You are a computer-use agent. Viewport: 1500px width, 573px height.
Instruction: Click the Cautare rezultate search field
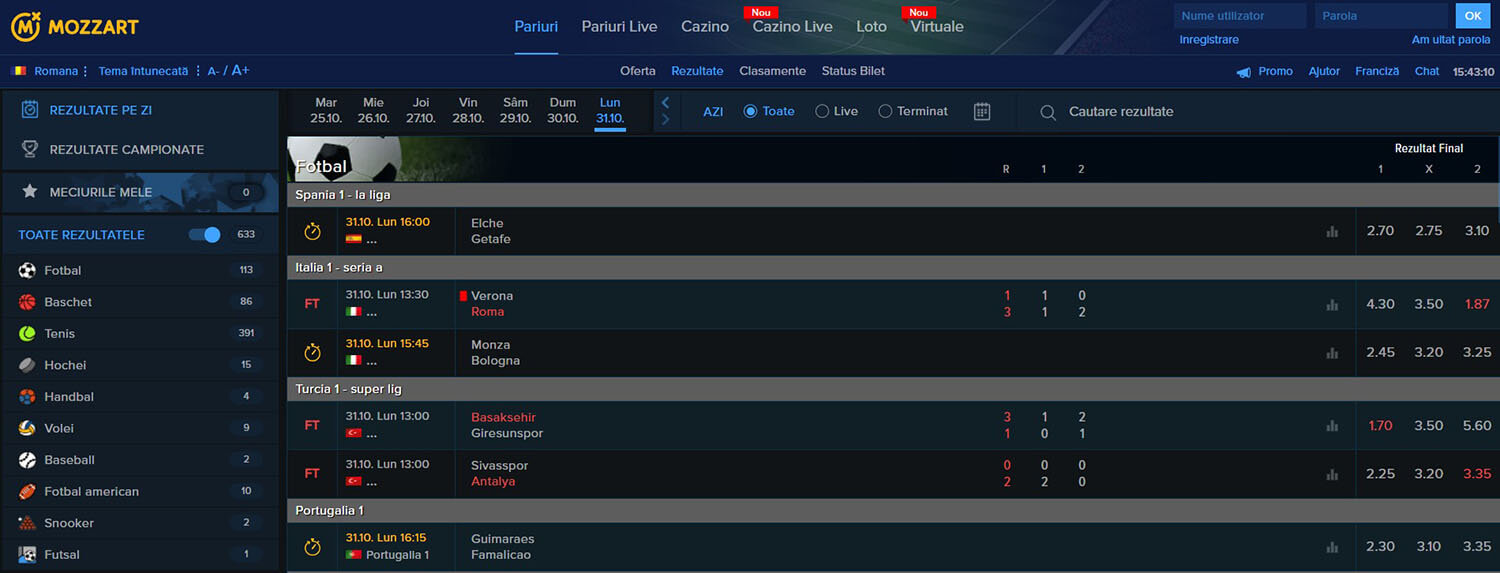[x=1121, y=112]
